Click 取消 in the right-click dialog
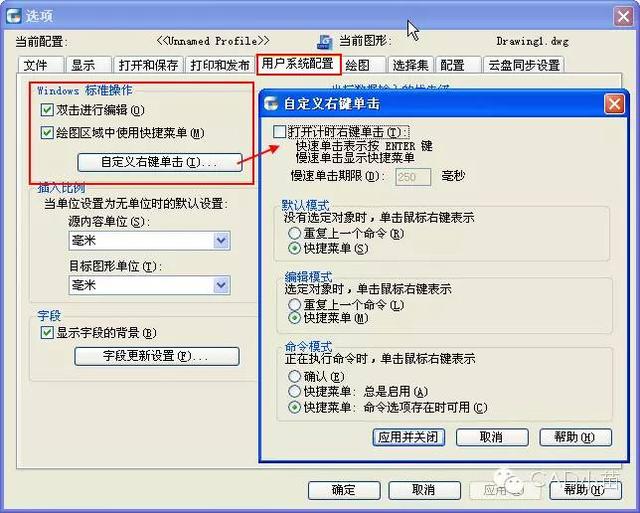Image resolution: width=640 pixels, height=513 pixels. [x=492, y=437]
